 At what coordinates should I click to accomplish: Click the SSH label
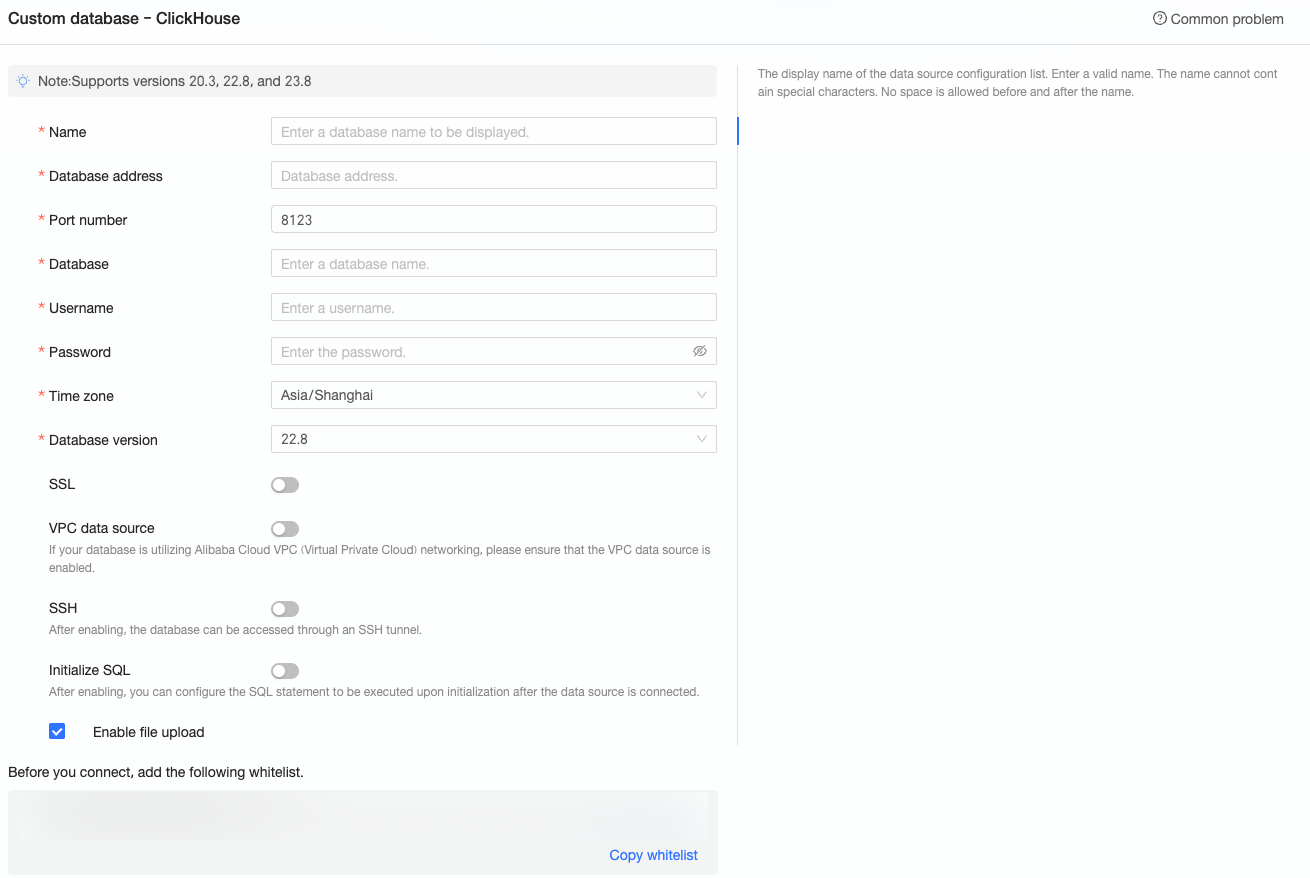click(63, 608)
